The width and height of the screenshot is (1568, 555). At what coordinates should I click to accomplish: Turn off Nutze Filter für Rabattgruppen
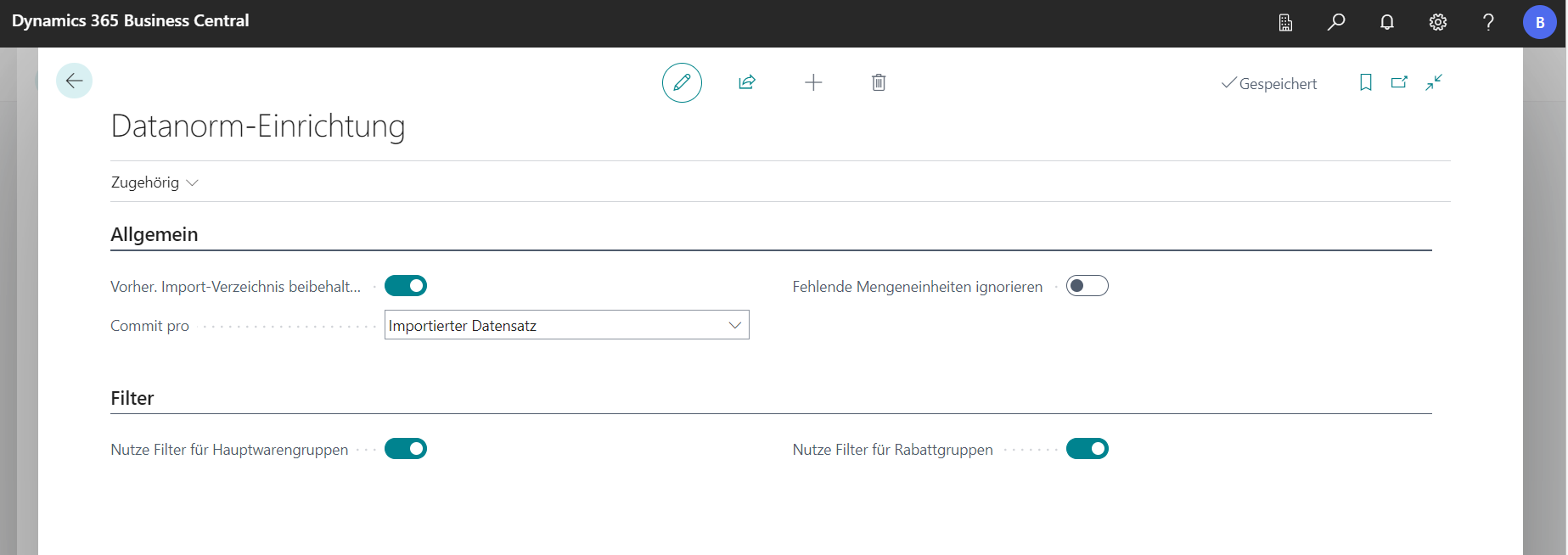point(1087,449)
